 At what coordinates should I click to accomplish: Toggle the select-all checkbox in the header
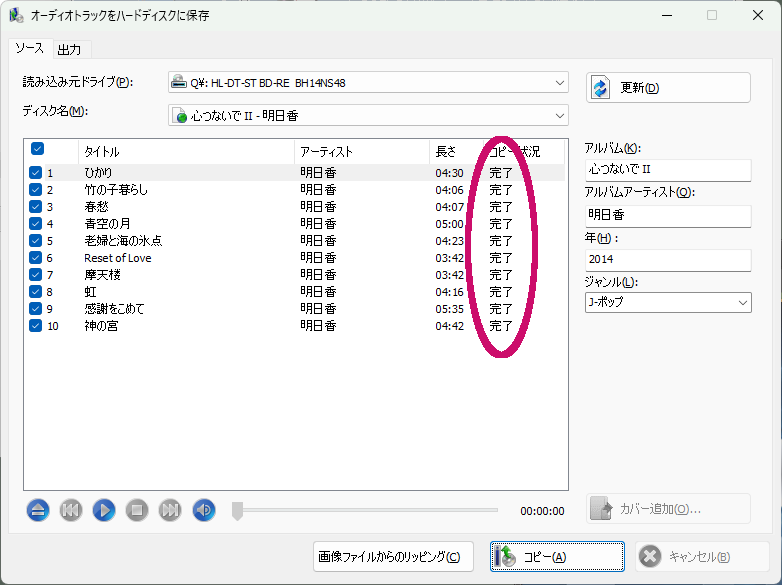[x=37, y=149]
